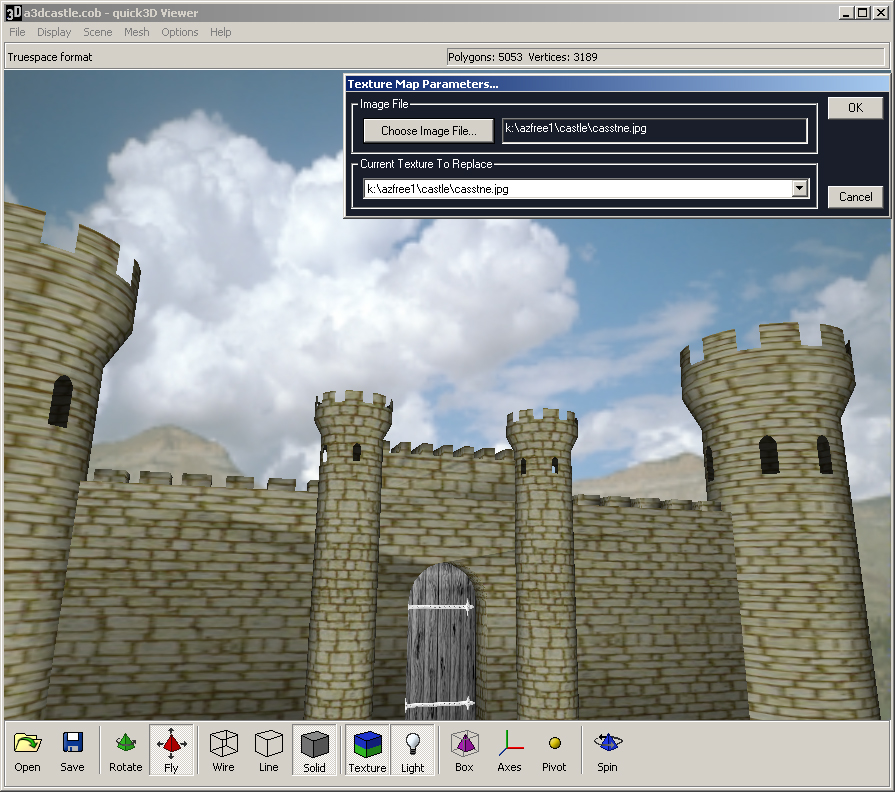The width and height of the screenshot is (895, 792).
Task: Open a model with the Open toolbar icon
Action: click(27, 751)
